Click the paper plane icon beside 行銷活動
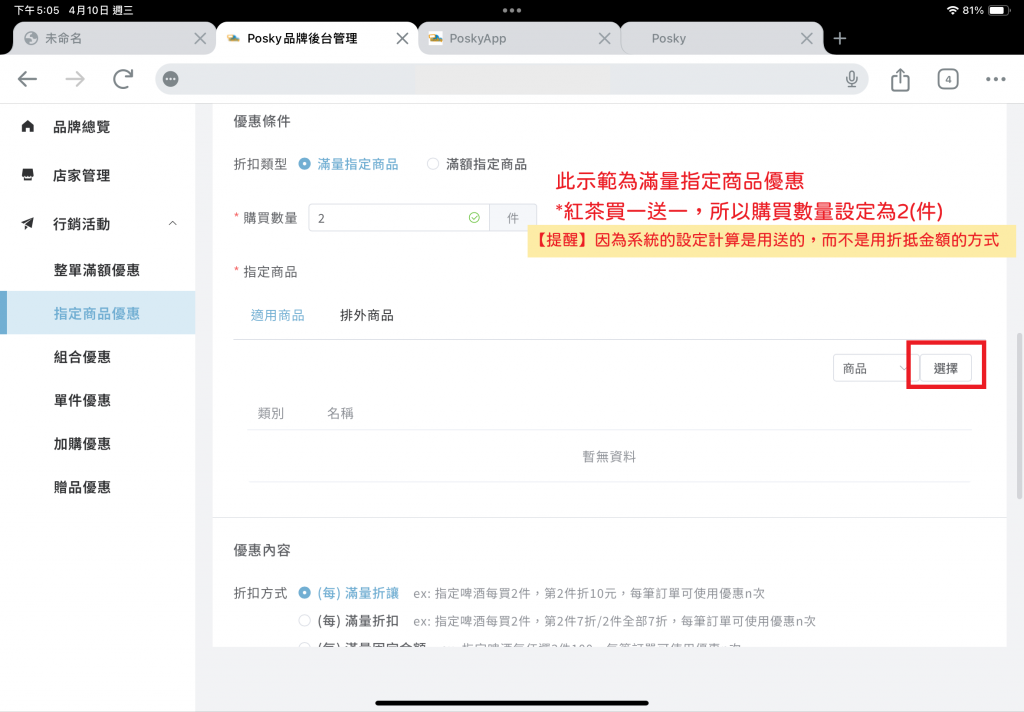This screenshot has height=712, width=1024. click(x=27, y=223)
